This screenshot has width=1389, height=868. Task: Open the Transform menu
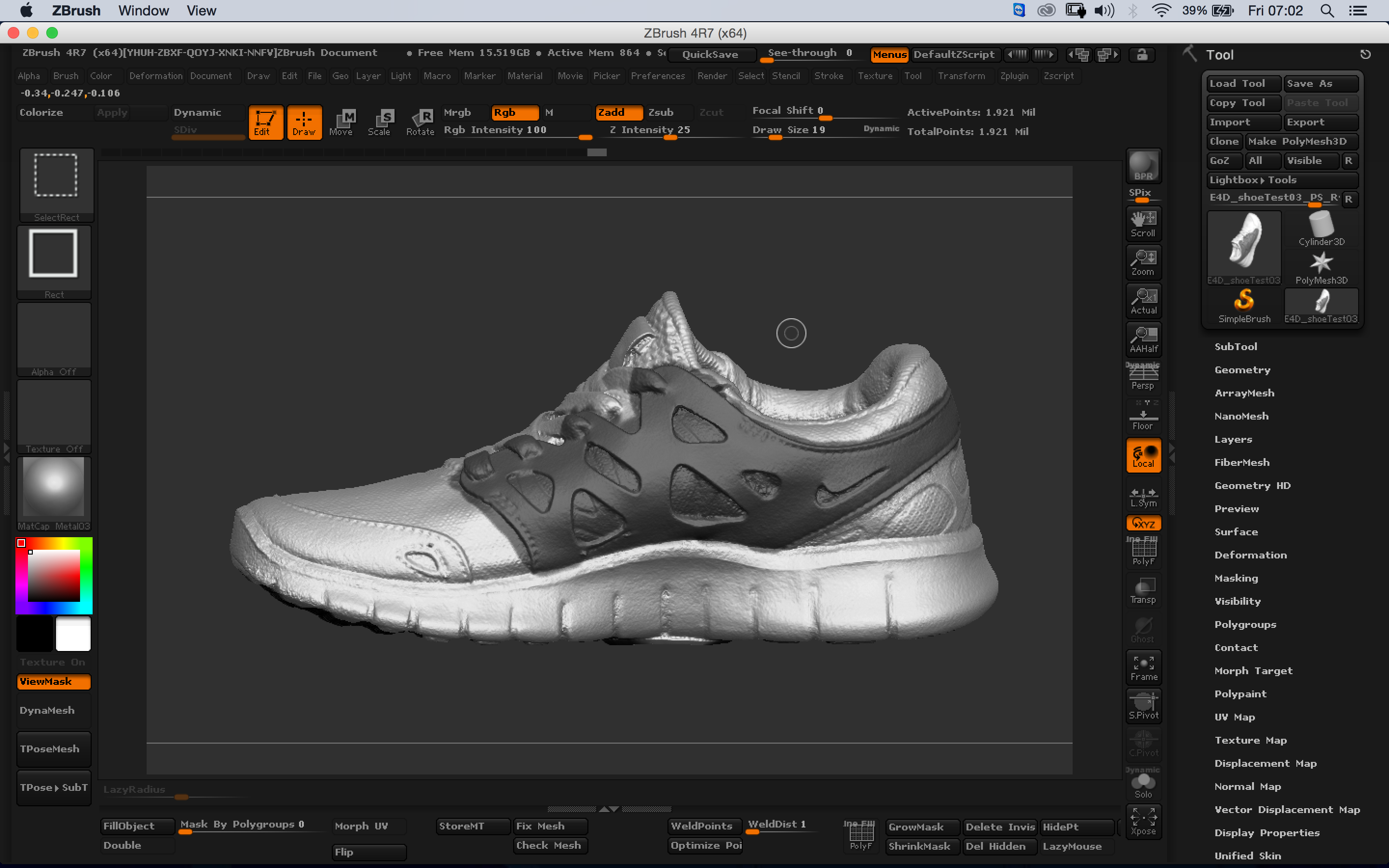coord(961,76)
